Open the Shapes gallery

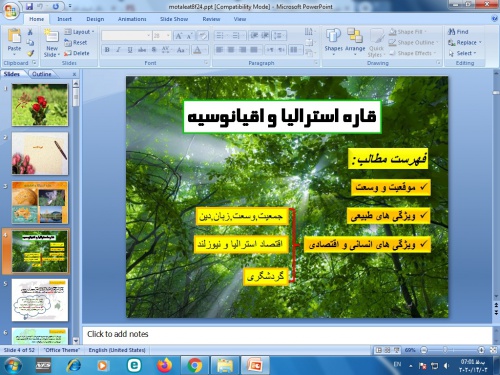pos(333,40)
